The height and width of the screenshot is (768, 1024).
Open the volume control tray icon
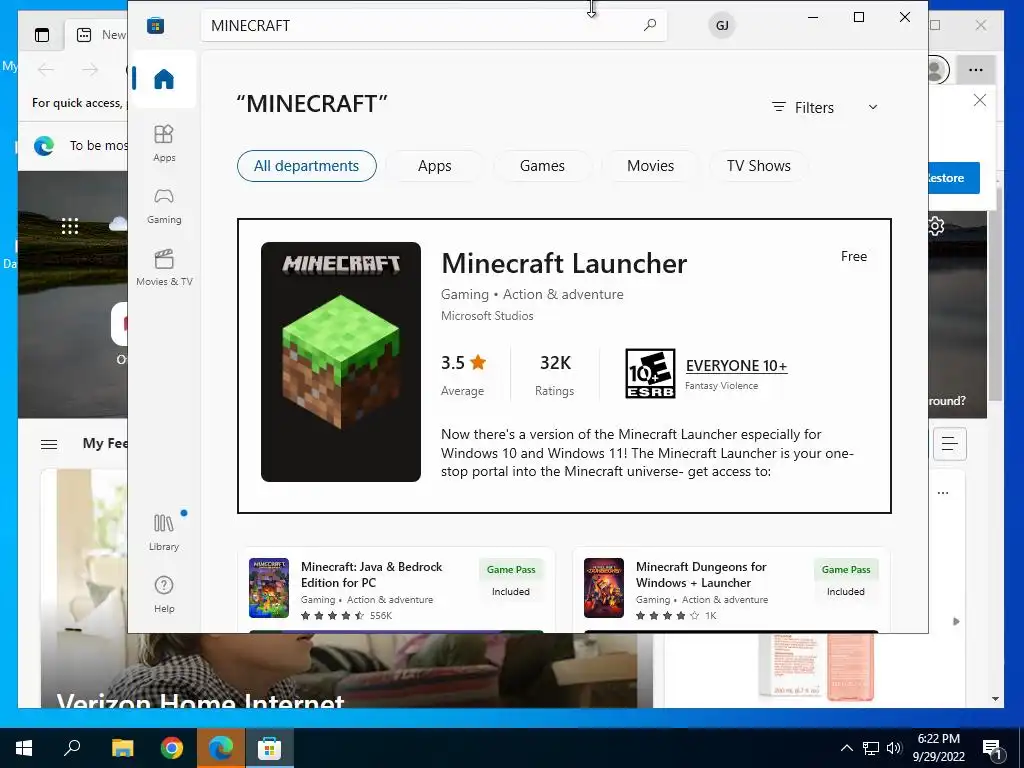pos(894,748)
